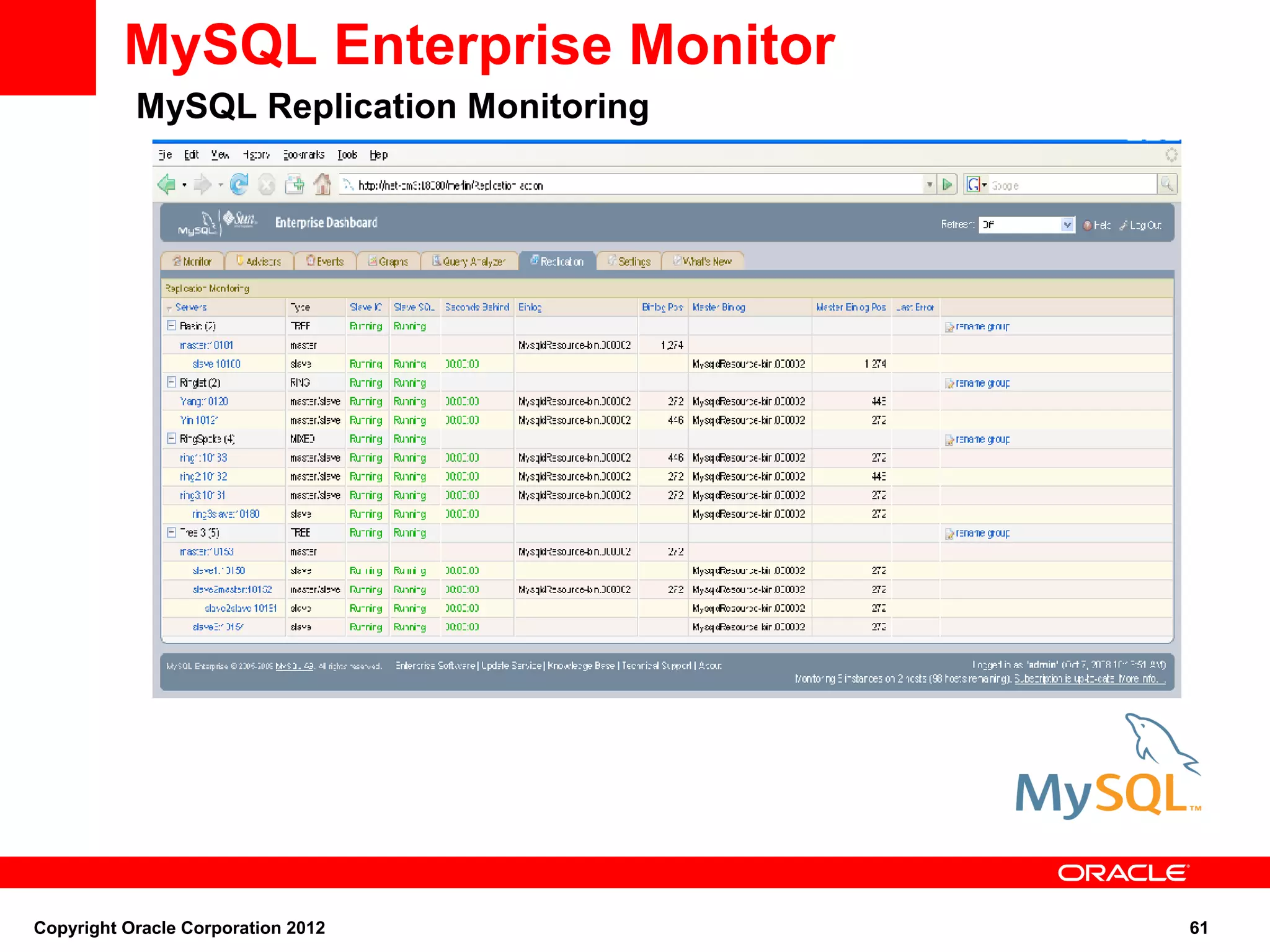Click the Technical Support footer link
This screenshot has width=1270, height=952.
[656, 666]
